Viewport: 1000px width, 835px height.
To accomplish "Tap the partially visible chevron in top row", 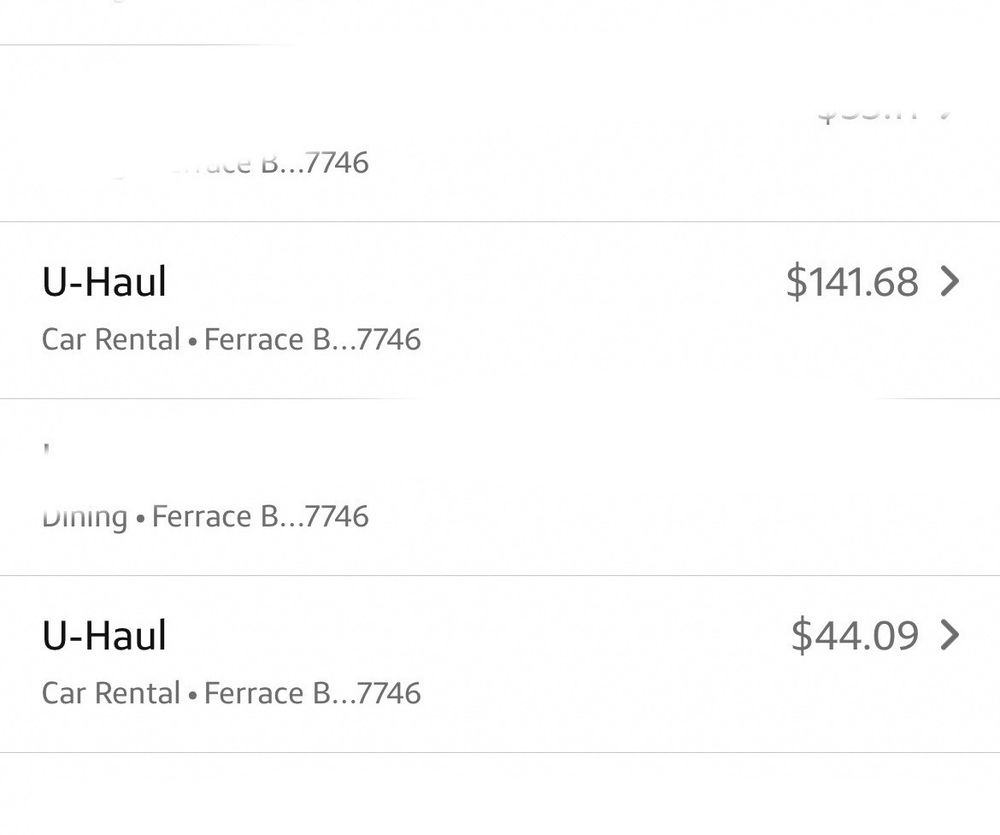I will [x=945, y=111].
